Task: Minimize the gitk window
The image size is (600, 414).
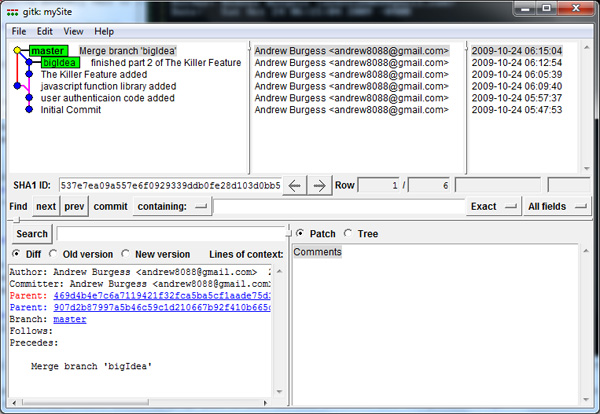Action: pos(525,8)
